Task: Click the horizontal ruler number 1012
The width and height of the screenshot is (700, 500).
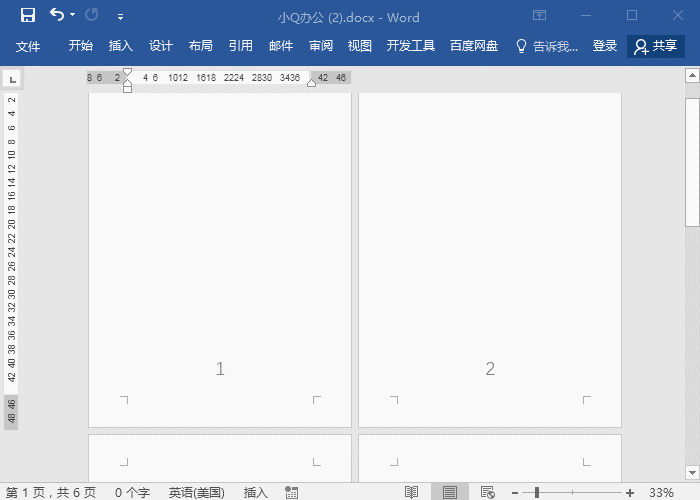Action: point(178,78)
